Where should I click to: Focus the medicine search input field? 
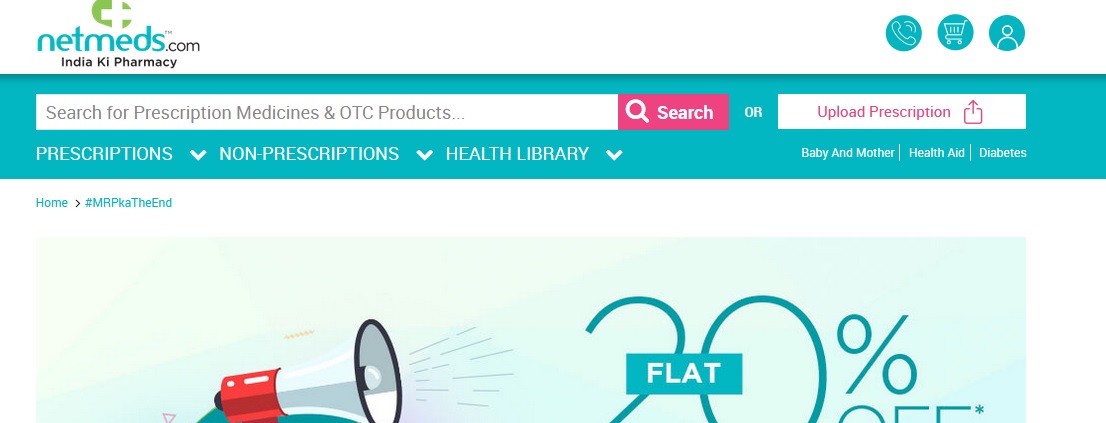(327, 112)
